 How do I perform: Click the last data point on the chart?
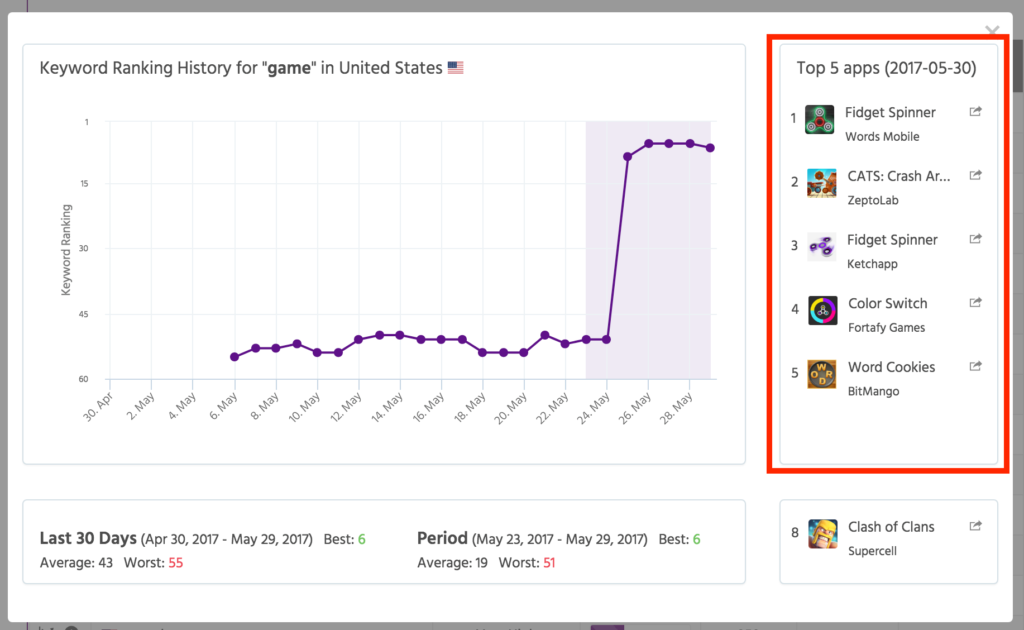[710, 148]
